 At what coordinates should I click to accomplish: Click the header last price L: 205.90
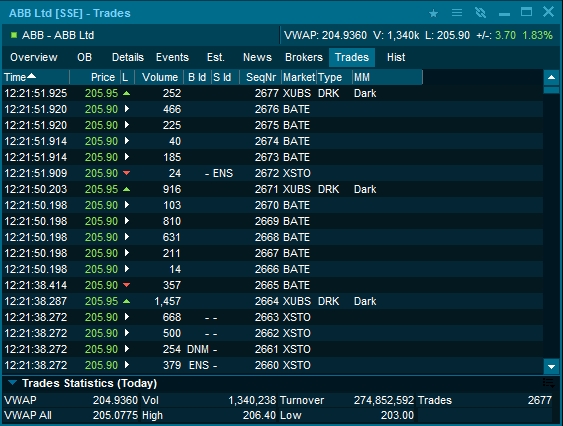[x=447, y=35]
